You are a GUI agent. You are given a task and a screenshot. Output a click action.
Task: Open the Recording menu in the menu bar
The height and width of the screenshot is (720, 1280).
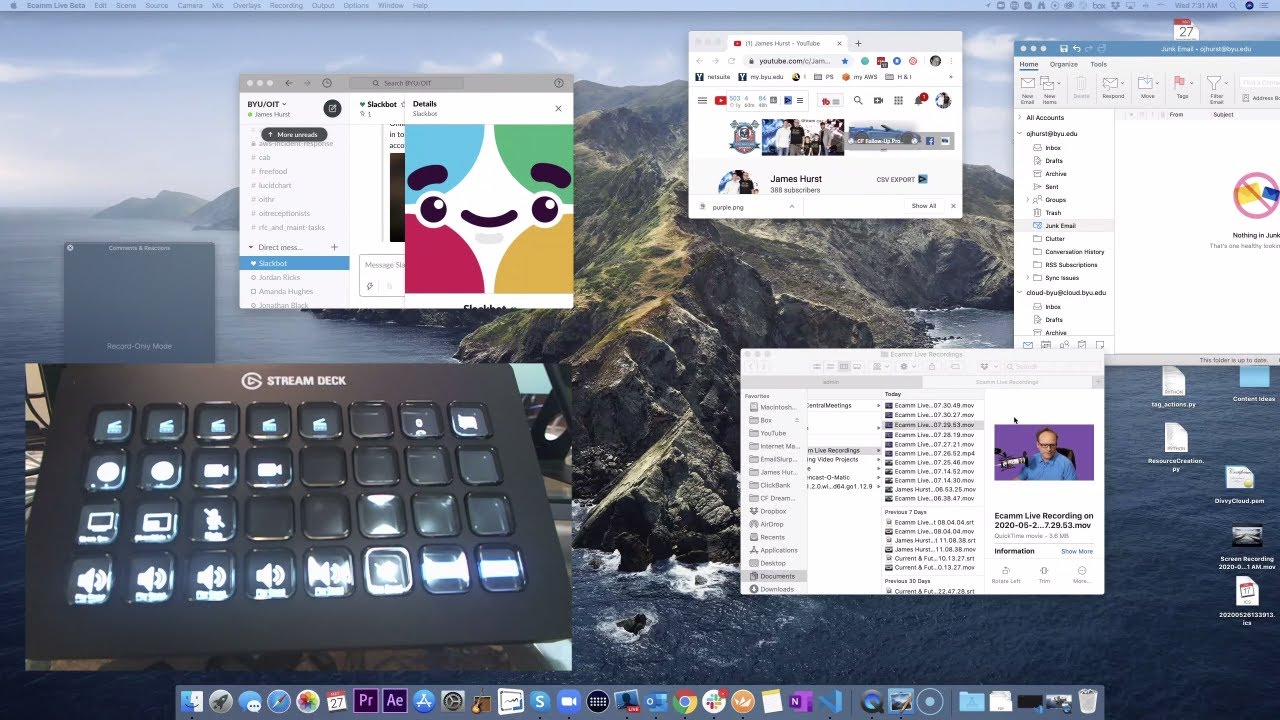pos(286,5)
